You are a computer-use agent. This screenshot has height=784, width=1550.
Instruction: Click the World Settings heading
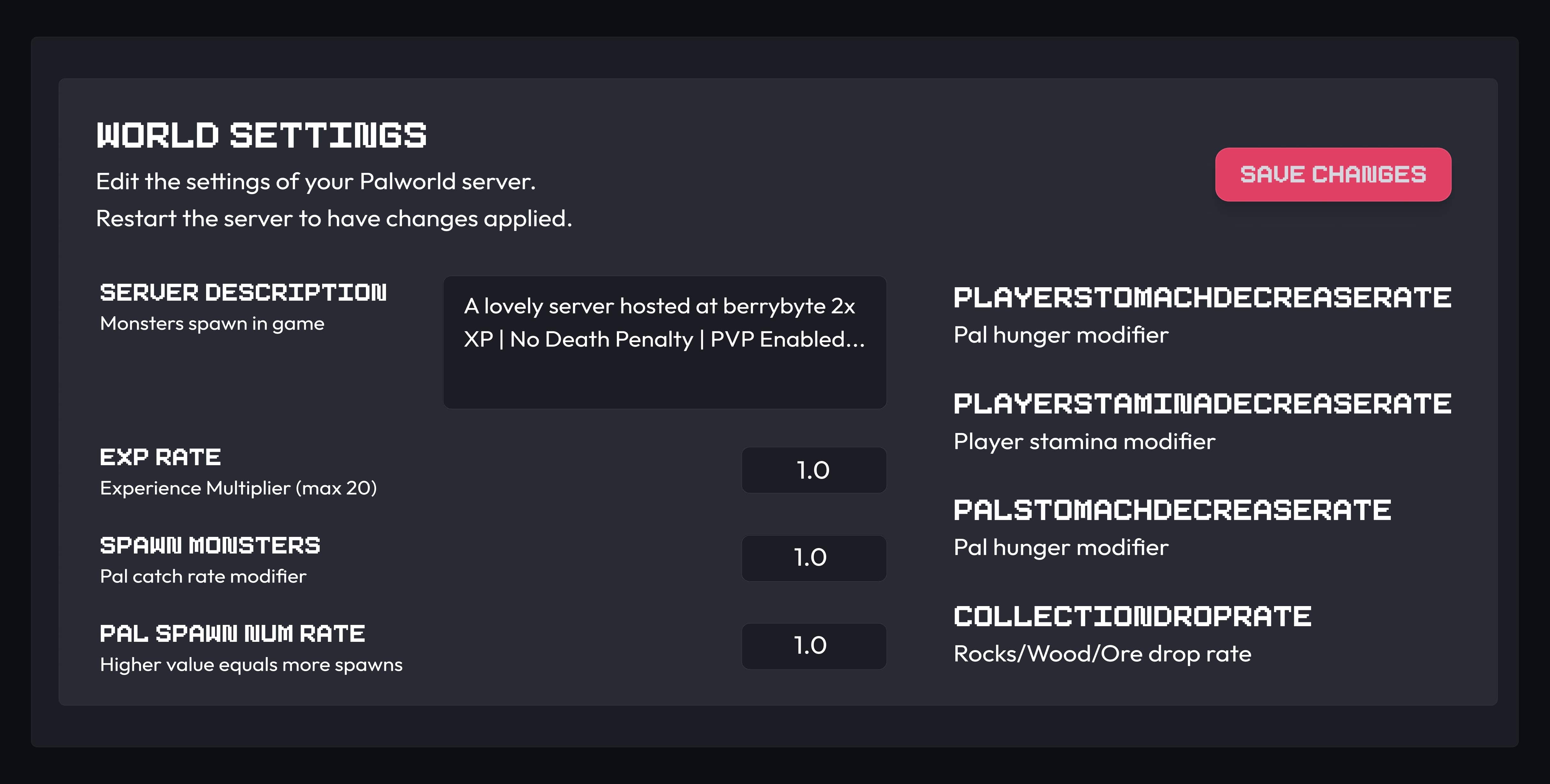coord(262,135)
